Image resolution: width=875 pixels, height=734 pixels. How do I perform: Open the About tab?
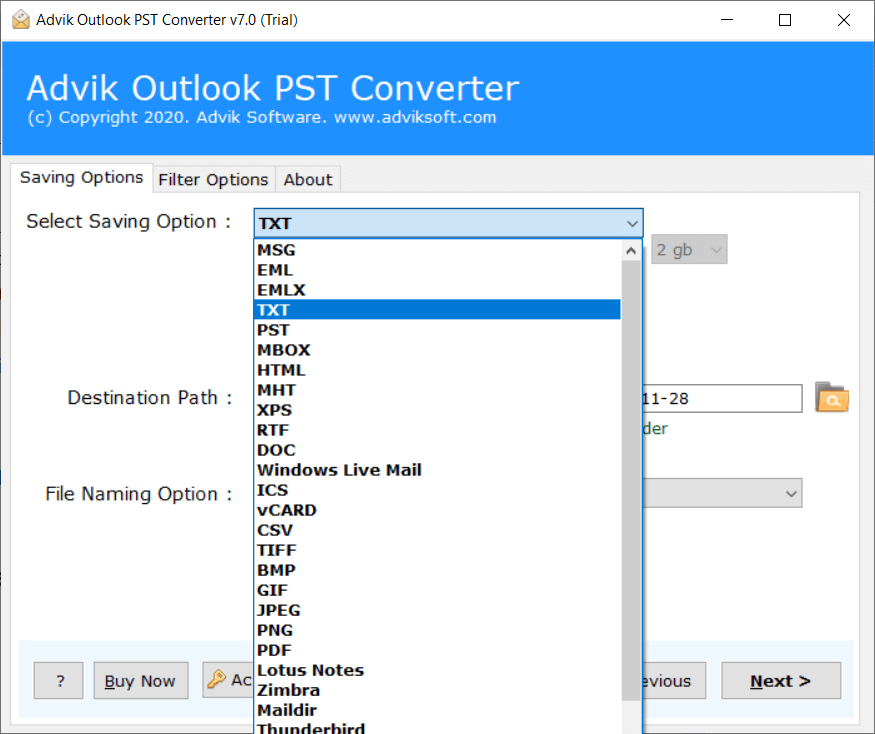click(307, 180)
